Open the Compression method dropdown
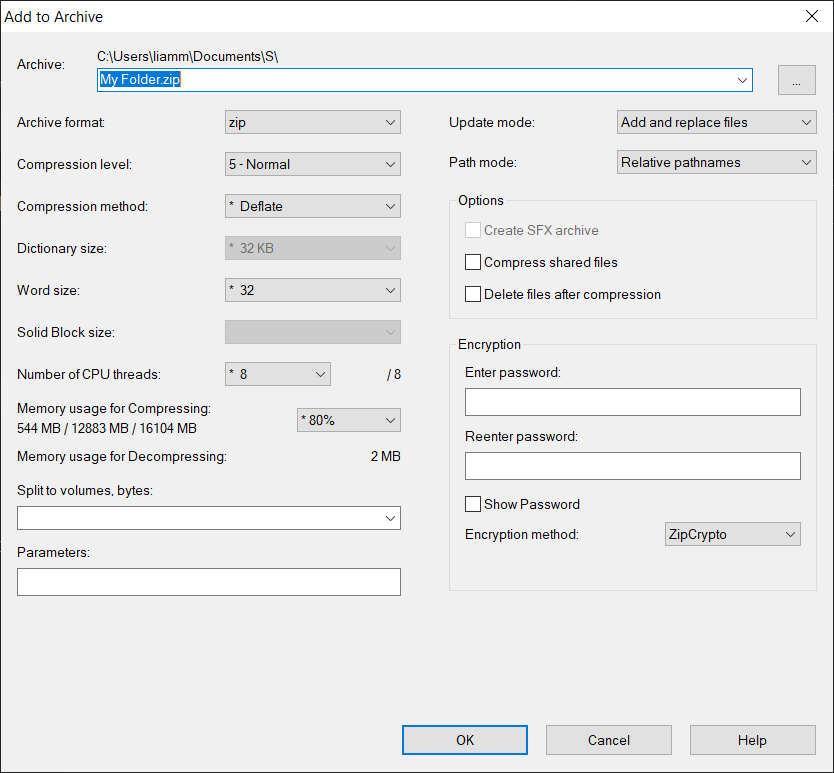 tap(313, 206)
